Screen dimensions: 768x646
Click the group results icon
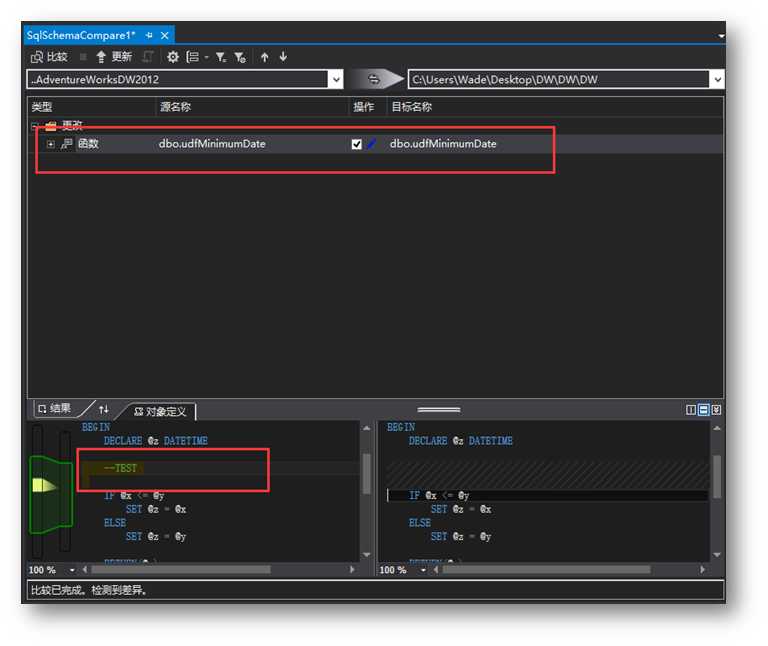[192, 57]
